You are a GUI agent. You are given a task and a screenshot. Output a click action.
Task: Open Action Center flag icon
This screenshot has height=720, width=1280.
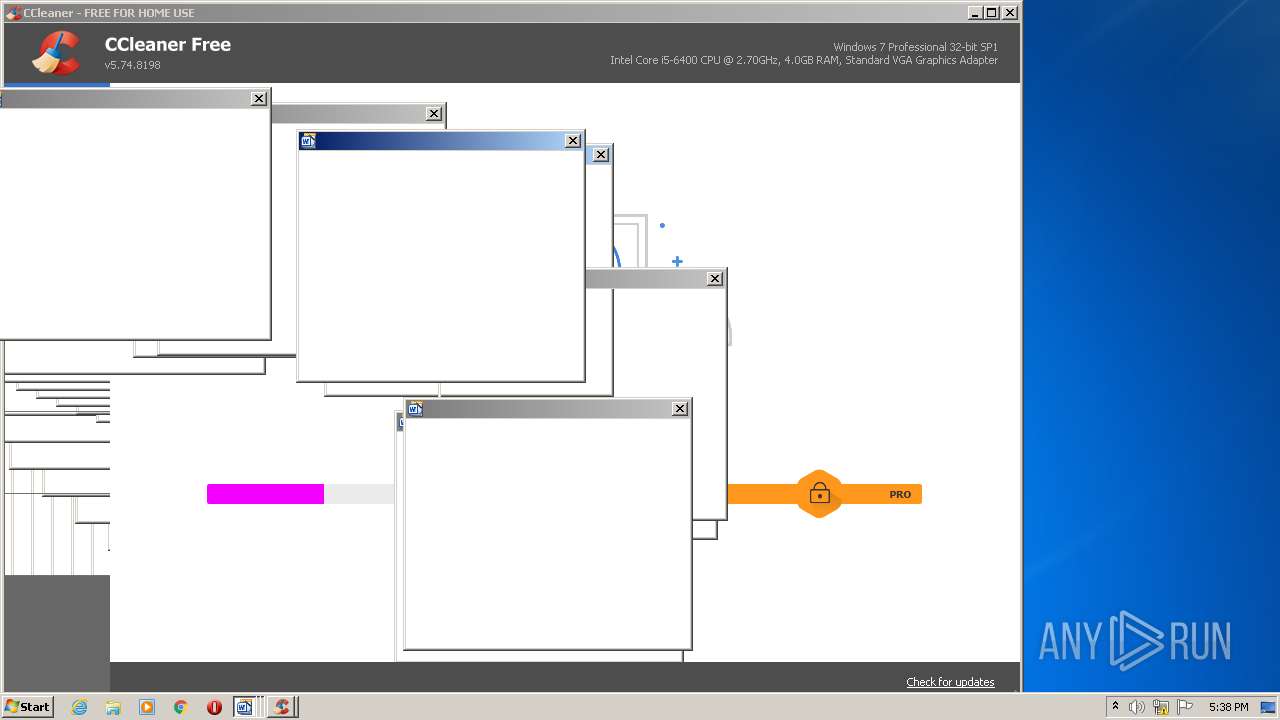click(1185, 707)
